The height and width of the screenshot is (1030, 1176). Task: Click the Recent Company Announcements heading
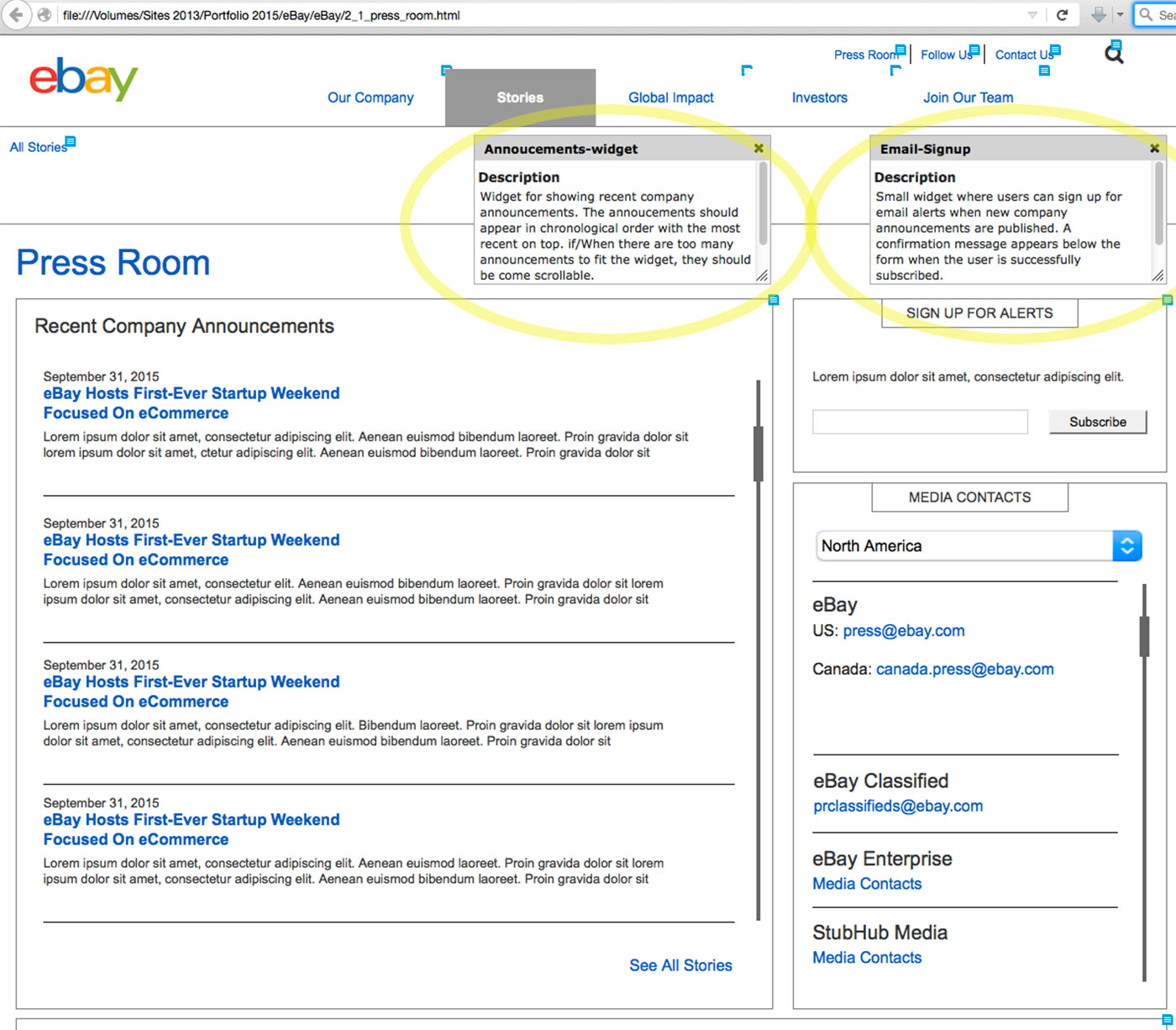pos(184,326)
